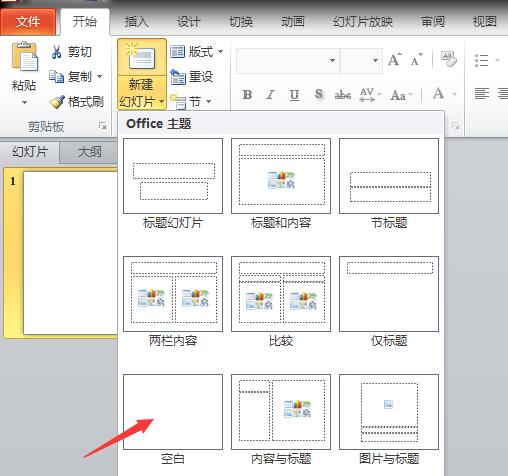Toggle Text Shadow formatting

pyautogui.click(x=319, y=95)
